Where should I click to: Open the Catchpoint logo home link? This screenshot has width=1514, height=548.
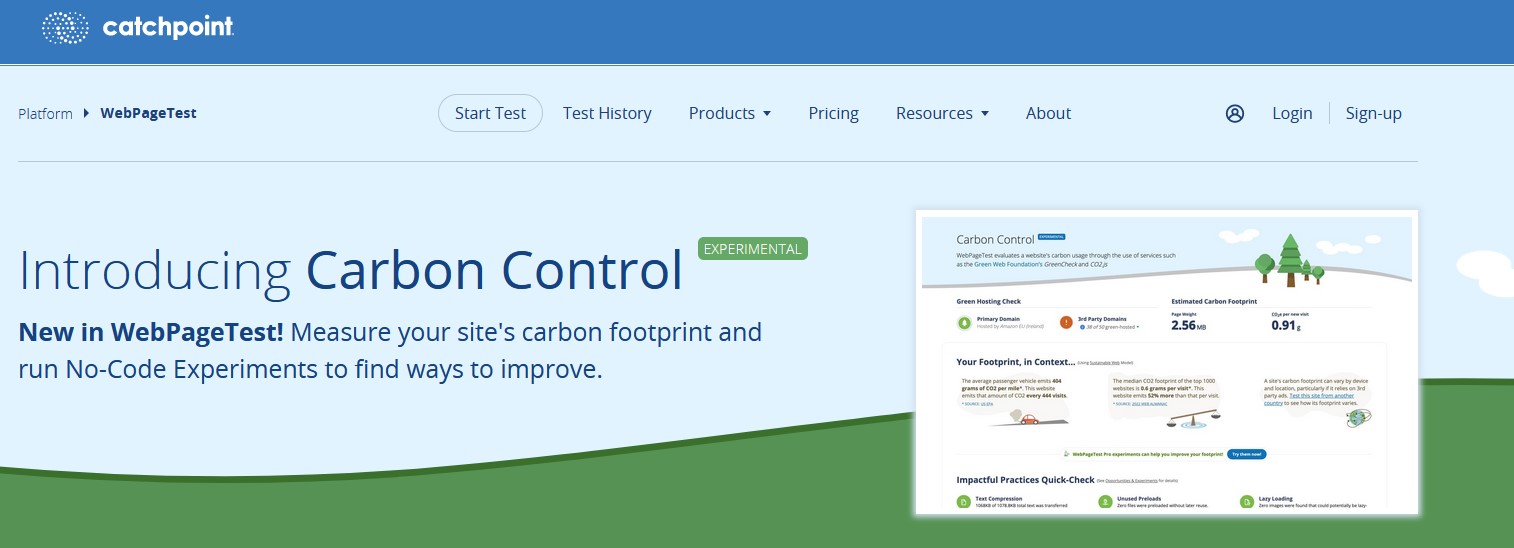point(138,28)
